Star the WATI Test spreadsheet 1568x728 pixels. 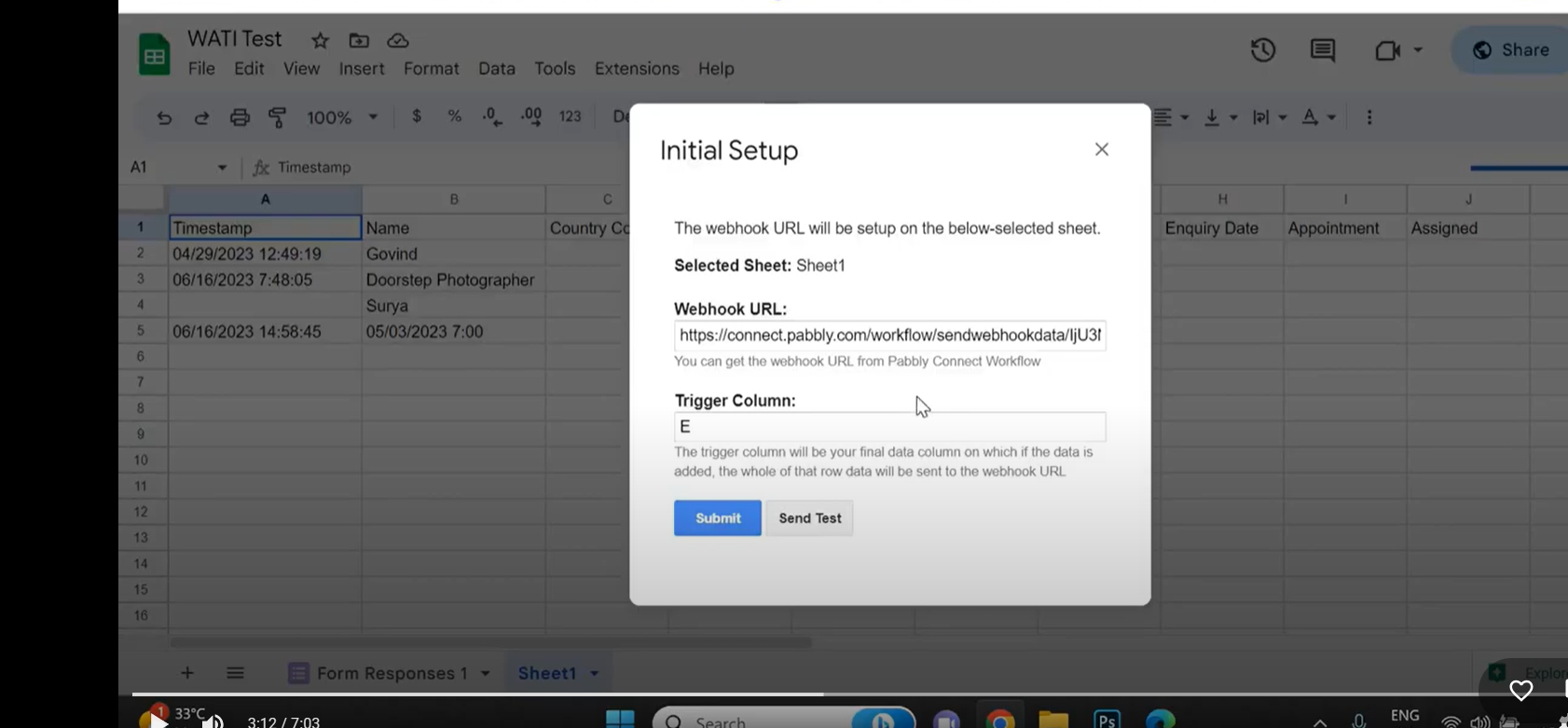click(320, 40)
